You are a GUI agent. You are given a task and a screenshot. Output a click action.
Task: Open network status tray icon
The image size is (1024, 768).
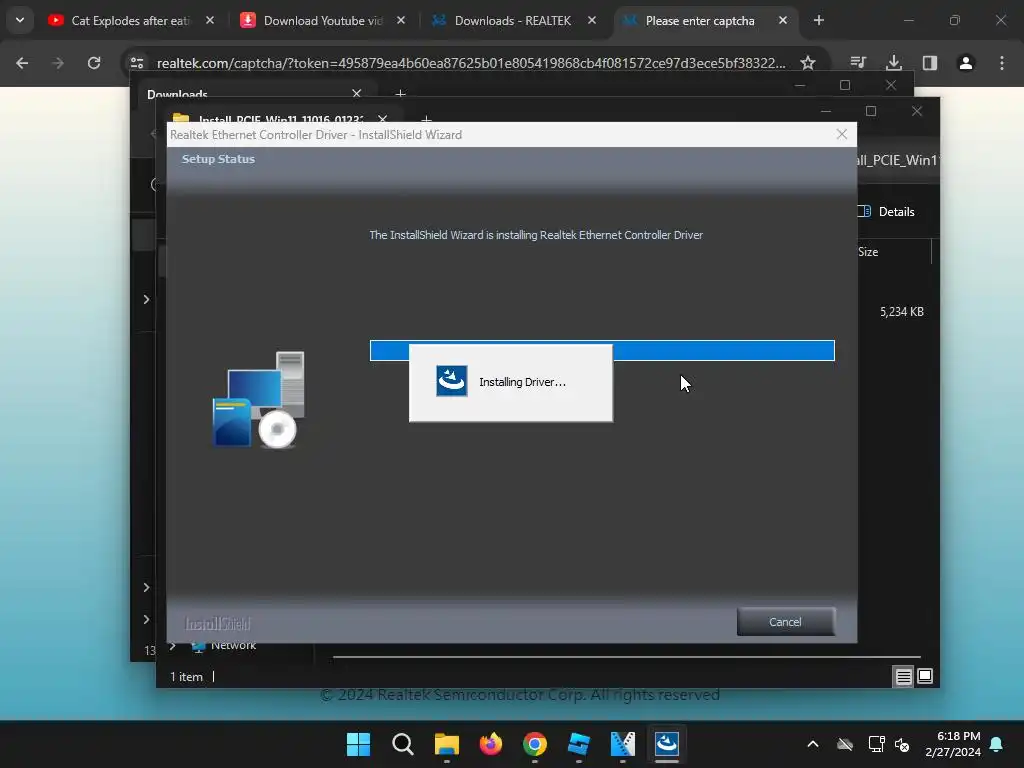tap(876, 744)
